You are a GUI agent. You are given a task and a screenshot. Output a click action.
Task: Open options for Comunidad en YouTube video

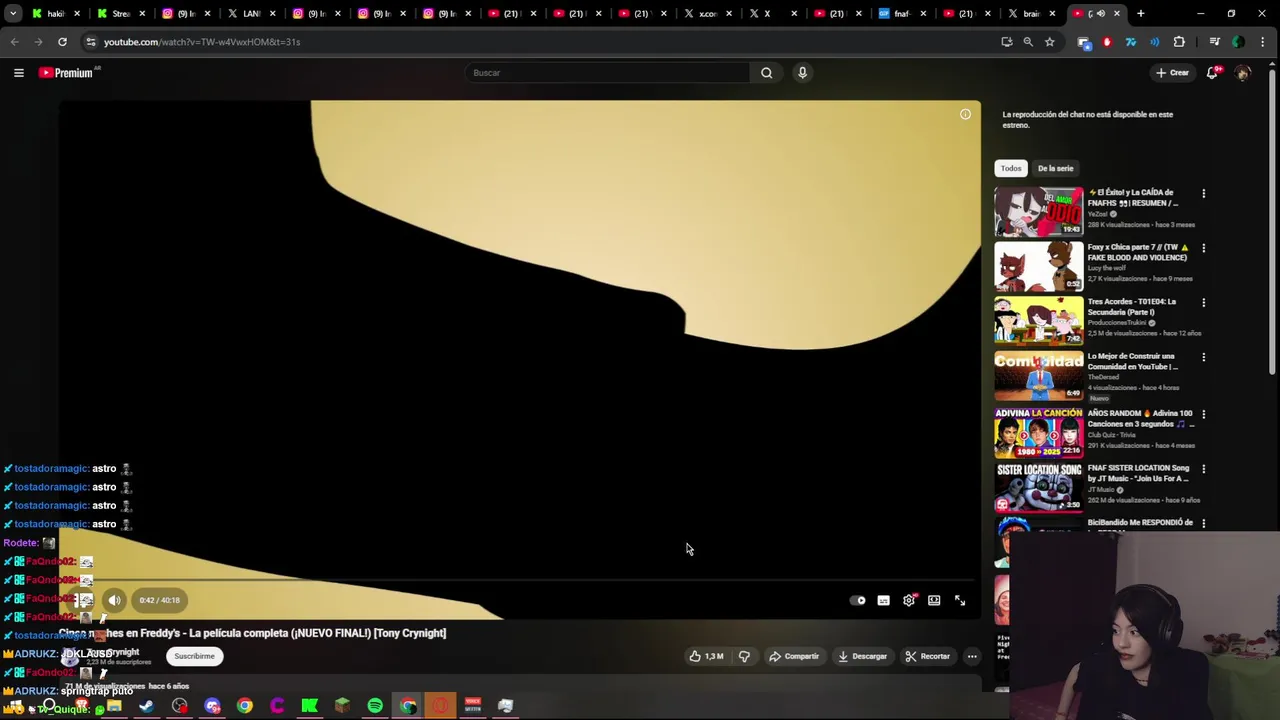pyautogui.click(x=1203, y=357)
